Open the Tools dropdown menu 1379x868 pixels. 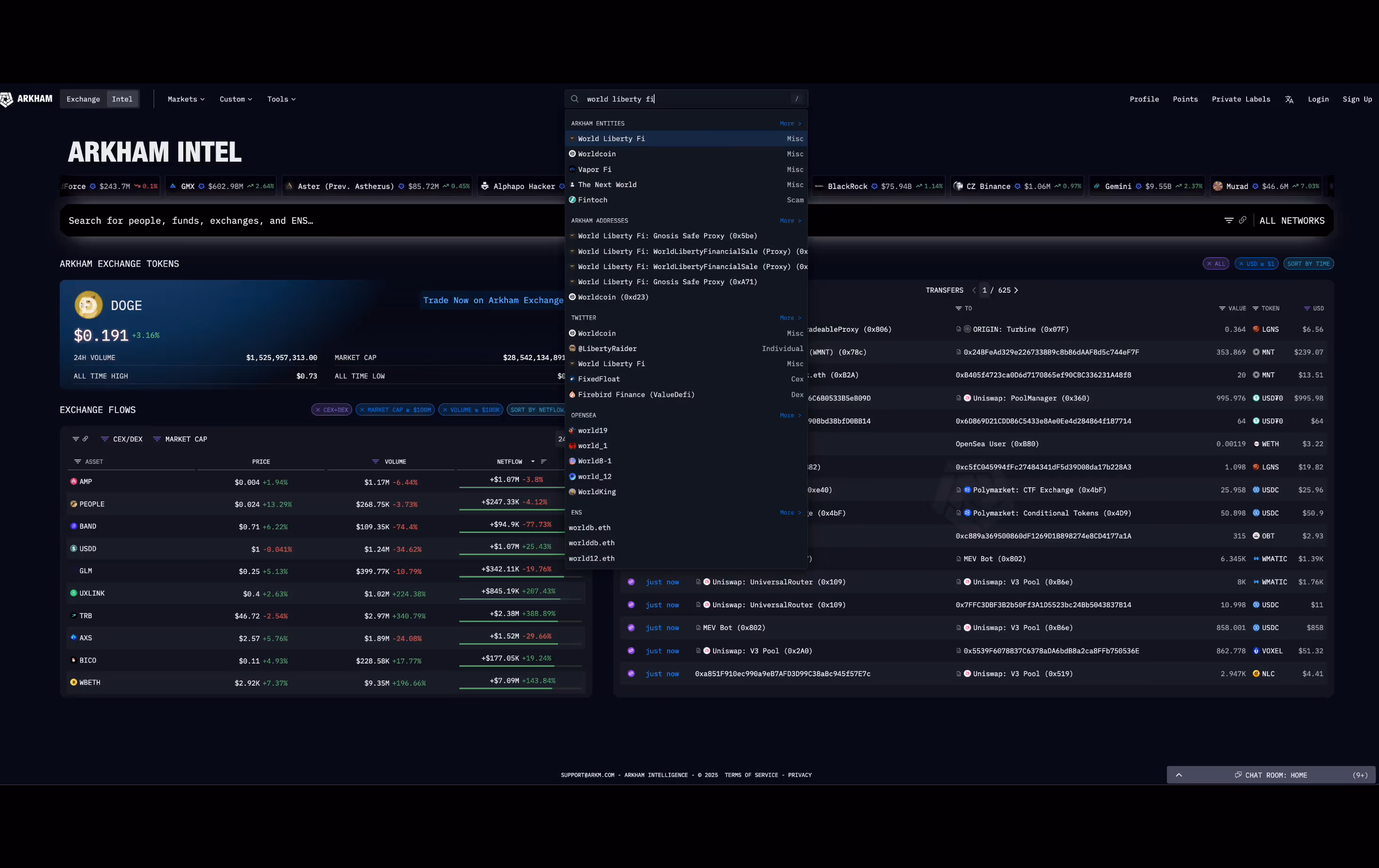pyautogui.click(x=281, y=99)
